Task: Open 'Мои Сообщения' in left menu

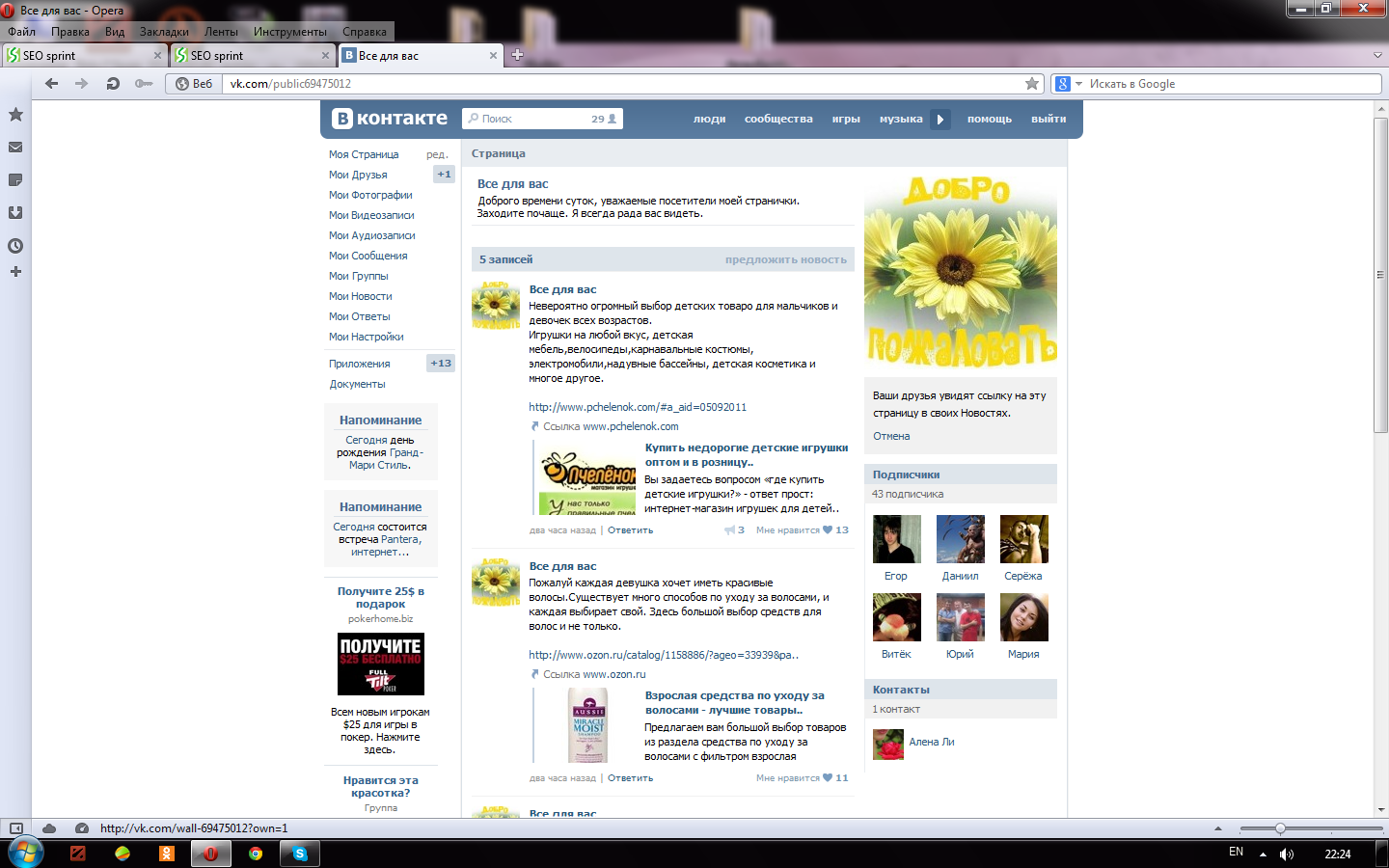Action: pyautogui.click(x=368, y=256)
